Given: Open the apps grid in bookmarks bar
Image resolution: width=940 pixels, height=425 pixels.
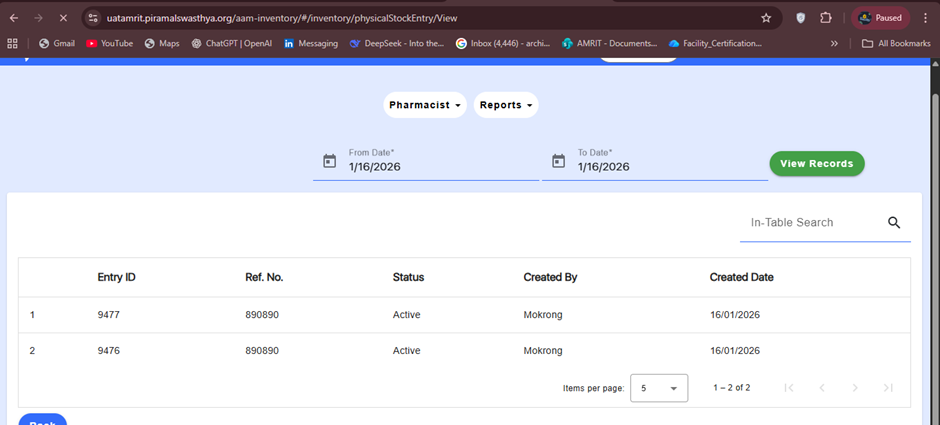Looking at the screenshot, I should pos(13,43).
